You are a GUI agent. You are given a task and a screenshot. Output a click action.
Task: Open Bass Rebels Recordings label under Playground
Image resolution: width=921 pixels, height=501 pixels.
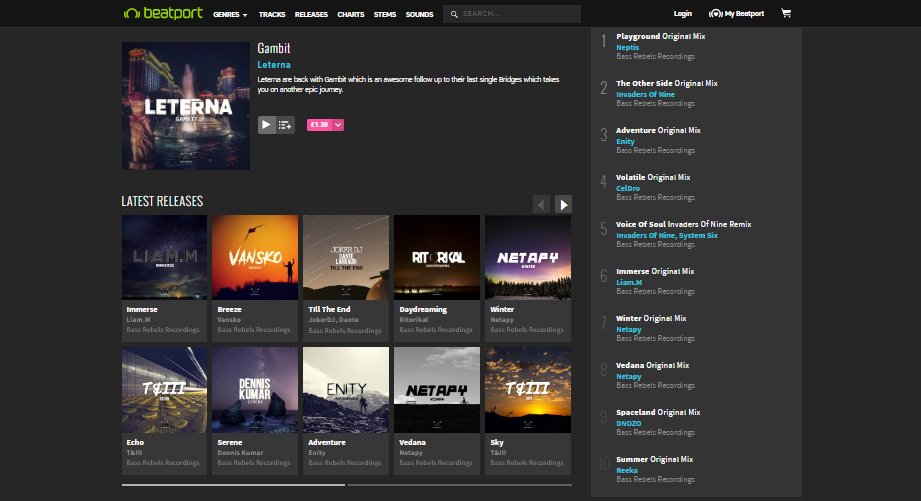click(656, 56)
